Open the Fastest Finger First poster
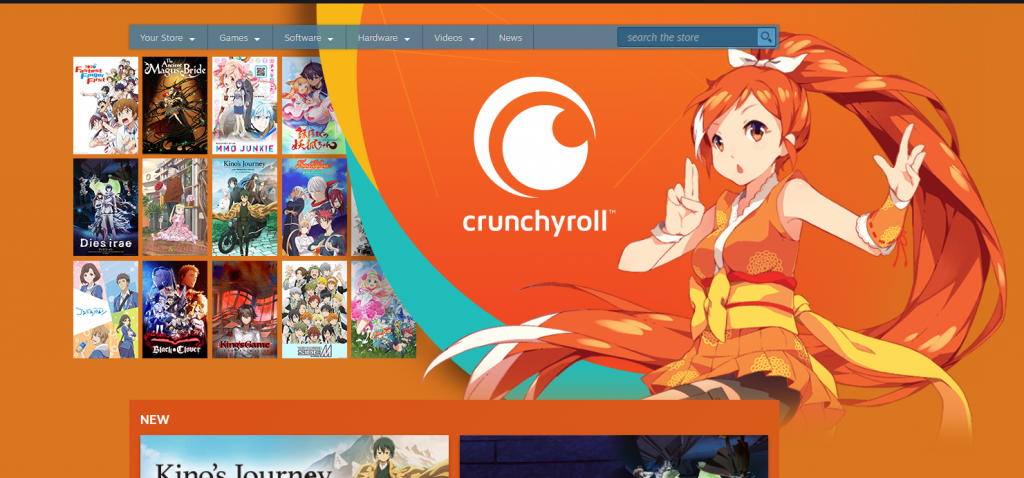 click(x=106, y=105)
